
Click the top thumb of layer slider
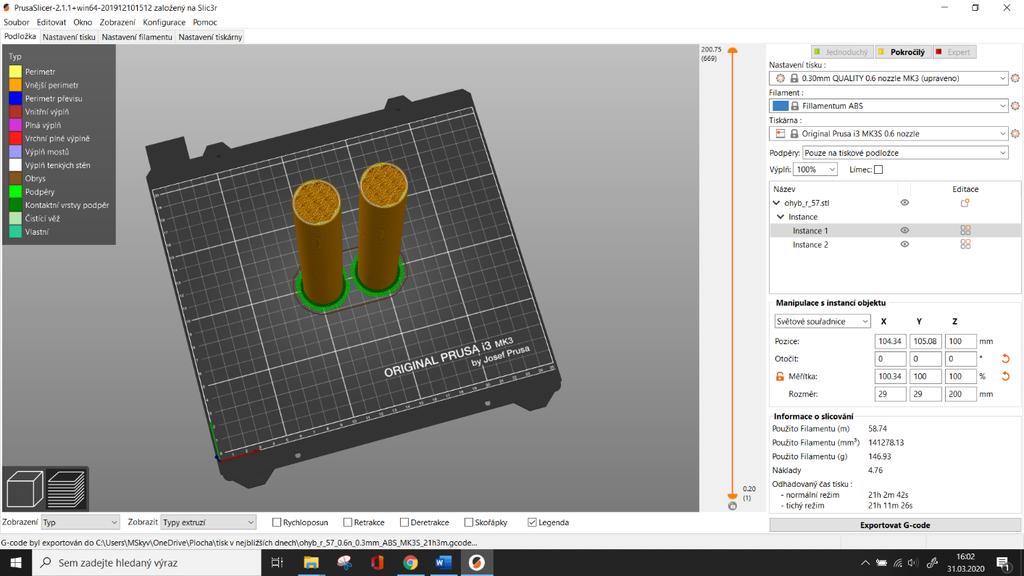[732, 51]
